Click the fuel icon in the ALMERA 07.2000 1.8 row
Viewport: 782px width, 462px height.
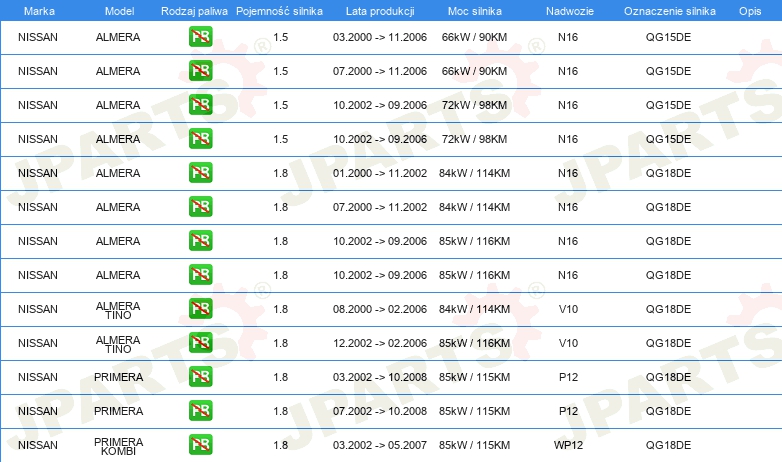[x=200, y=207]
